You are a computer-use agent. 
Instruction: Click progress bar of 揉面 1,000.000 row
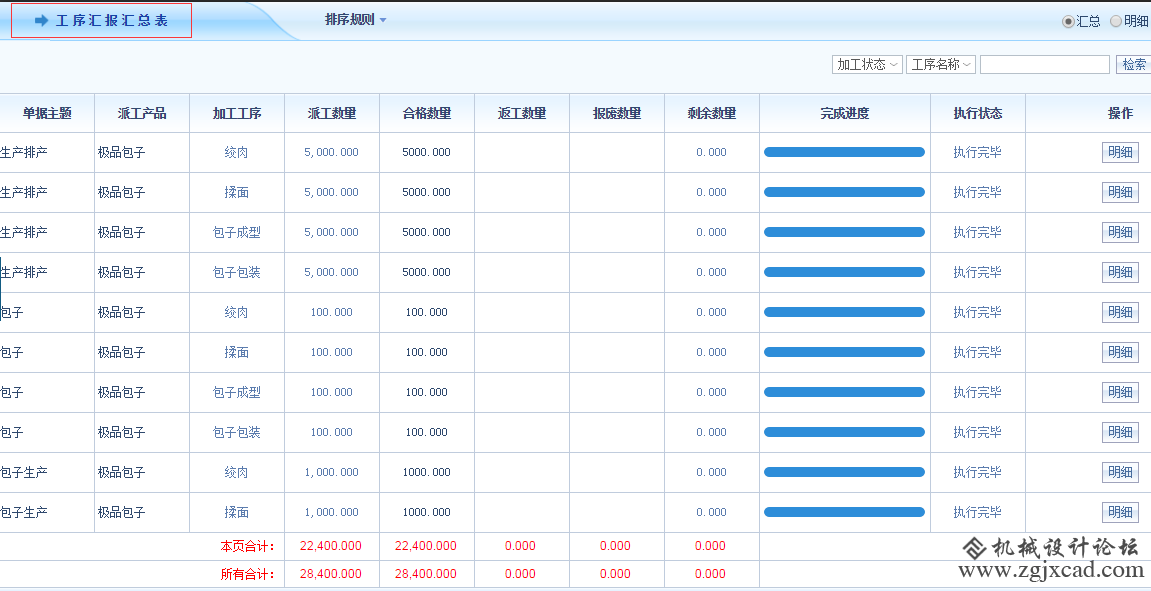(x=844, y=512)
